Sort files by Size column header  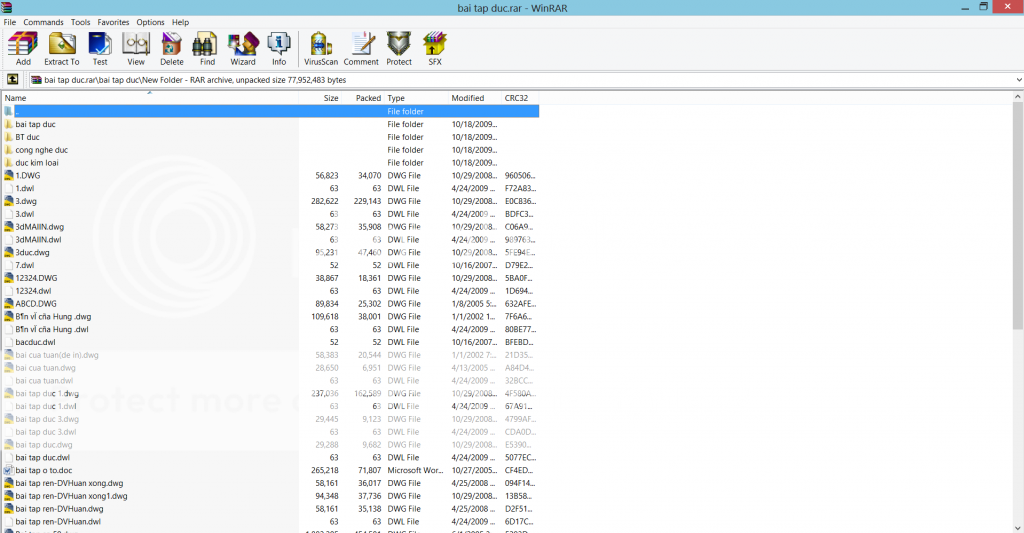[331, 98]
